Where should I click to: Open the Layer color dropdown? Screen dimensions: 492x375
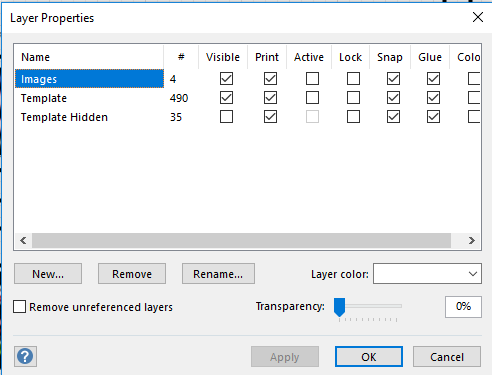[427, 274]
